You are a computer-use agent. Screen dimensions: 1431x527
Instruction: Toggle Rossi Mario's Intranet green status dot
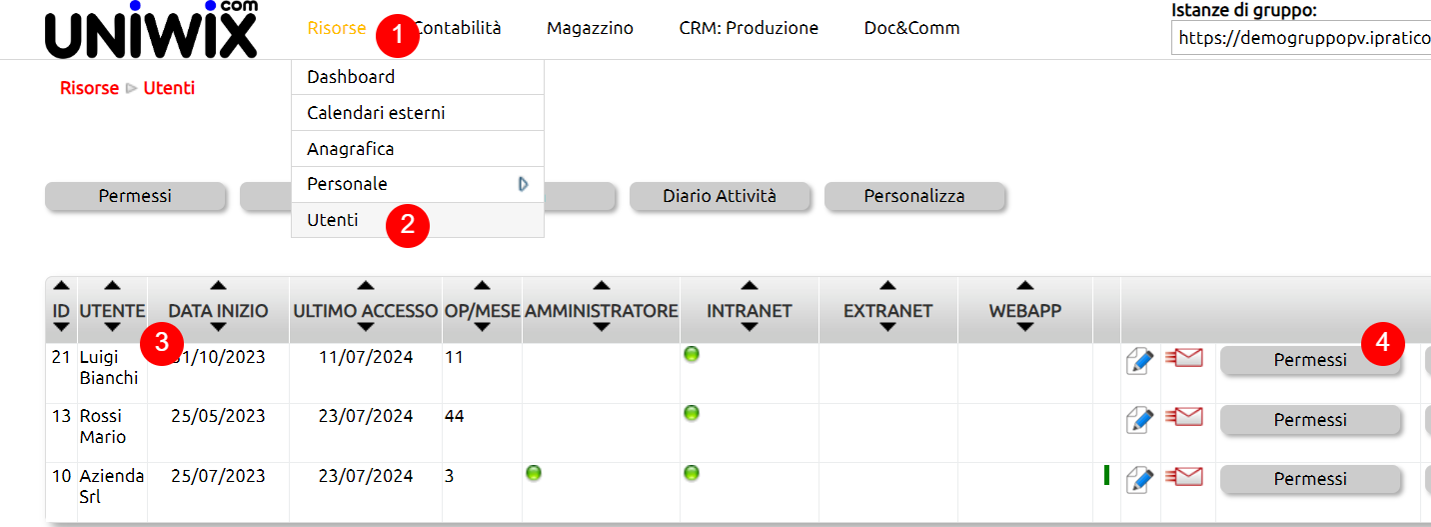[691, 413]
